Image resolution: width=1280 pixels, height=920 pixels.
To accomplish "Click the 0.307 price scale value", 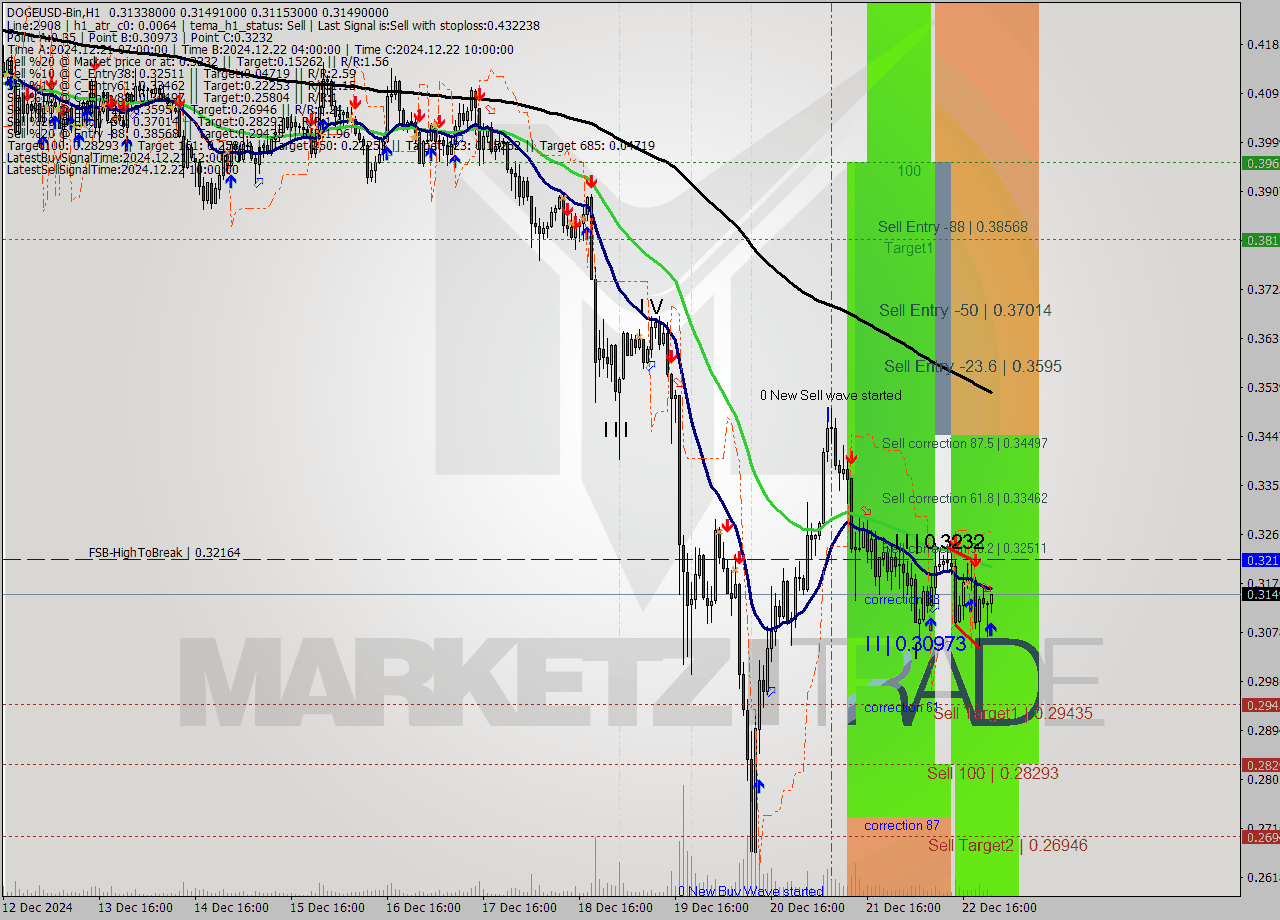I will (1262, 632).
